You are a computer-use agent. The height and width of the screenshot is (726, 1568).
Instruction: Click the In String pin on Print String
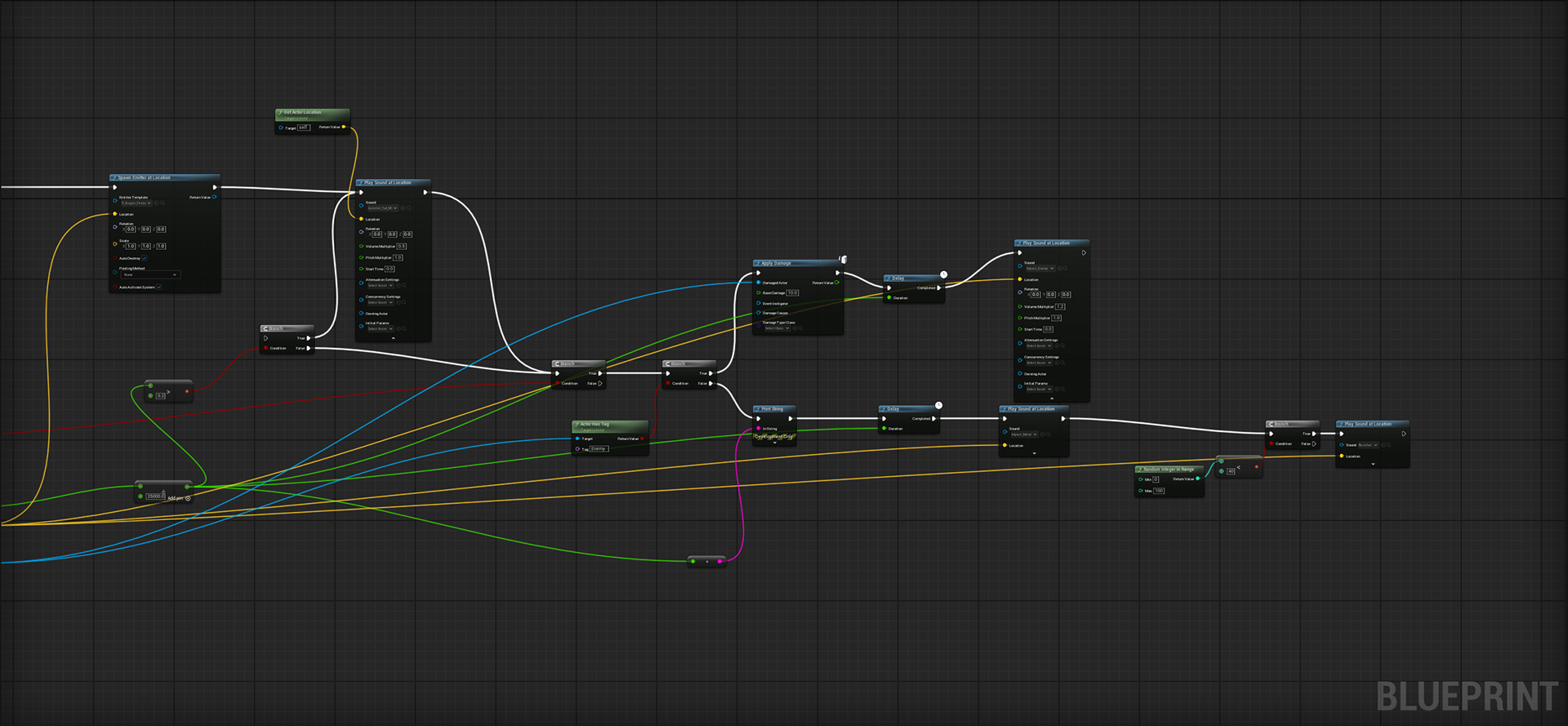[x=759, y=428]
